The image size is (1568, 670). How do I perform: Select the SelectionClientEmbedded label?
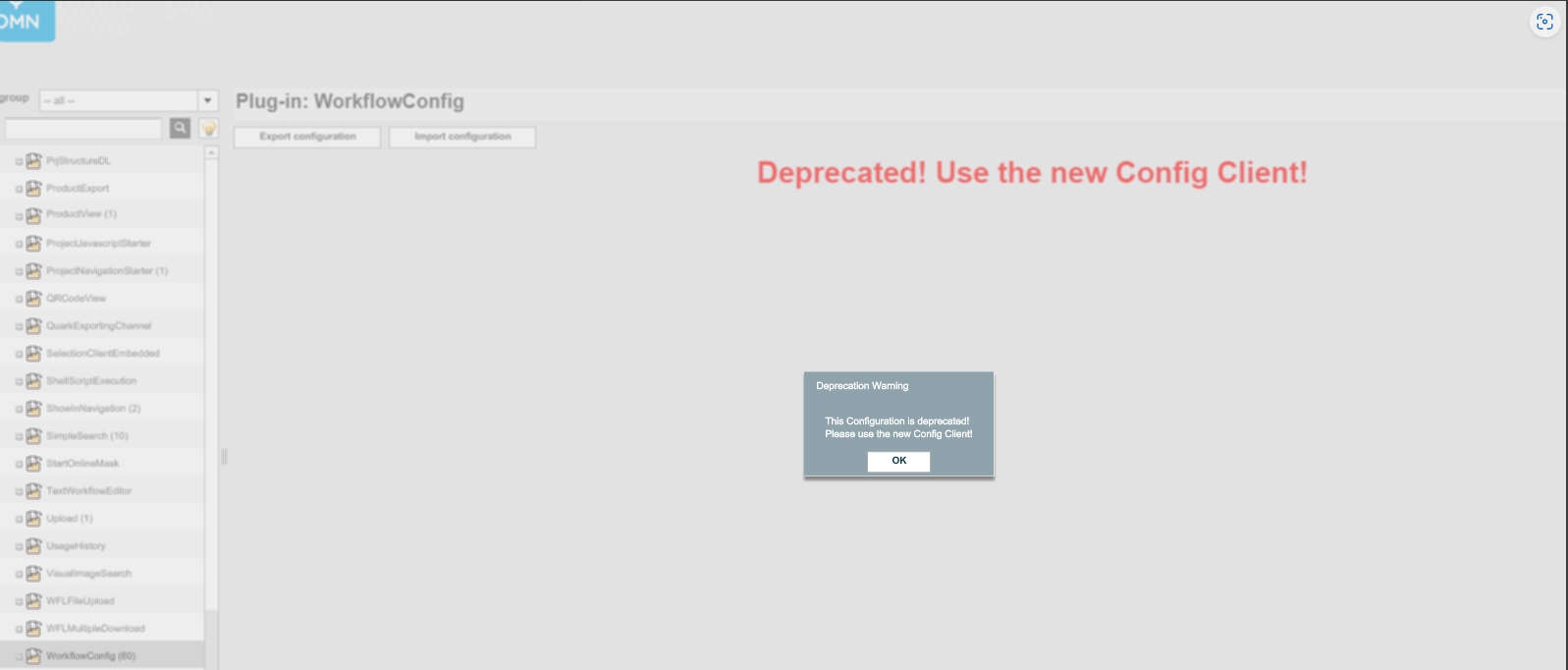102,354
